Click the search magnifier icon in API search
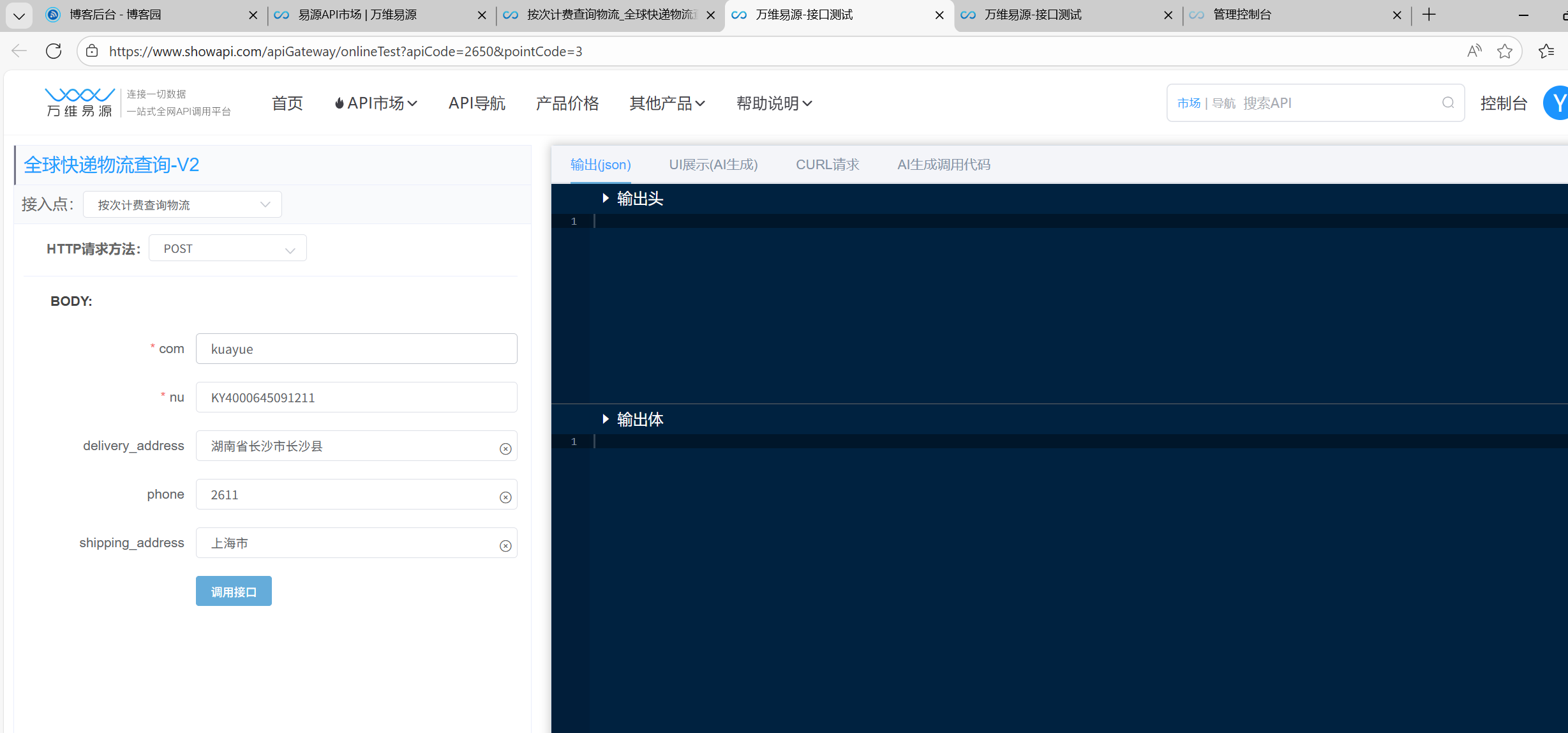The height and width of the screenshot is (733, 1568). (1448, 103)
